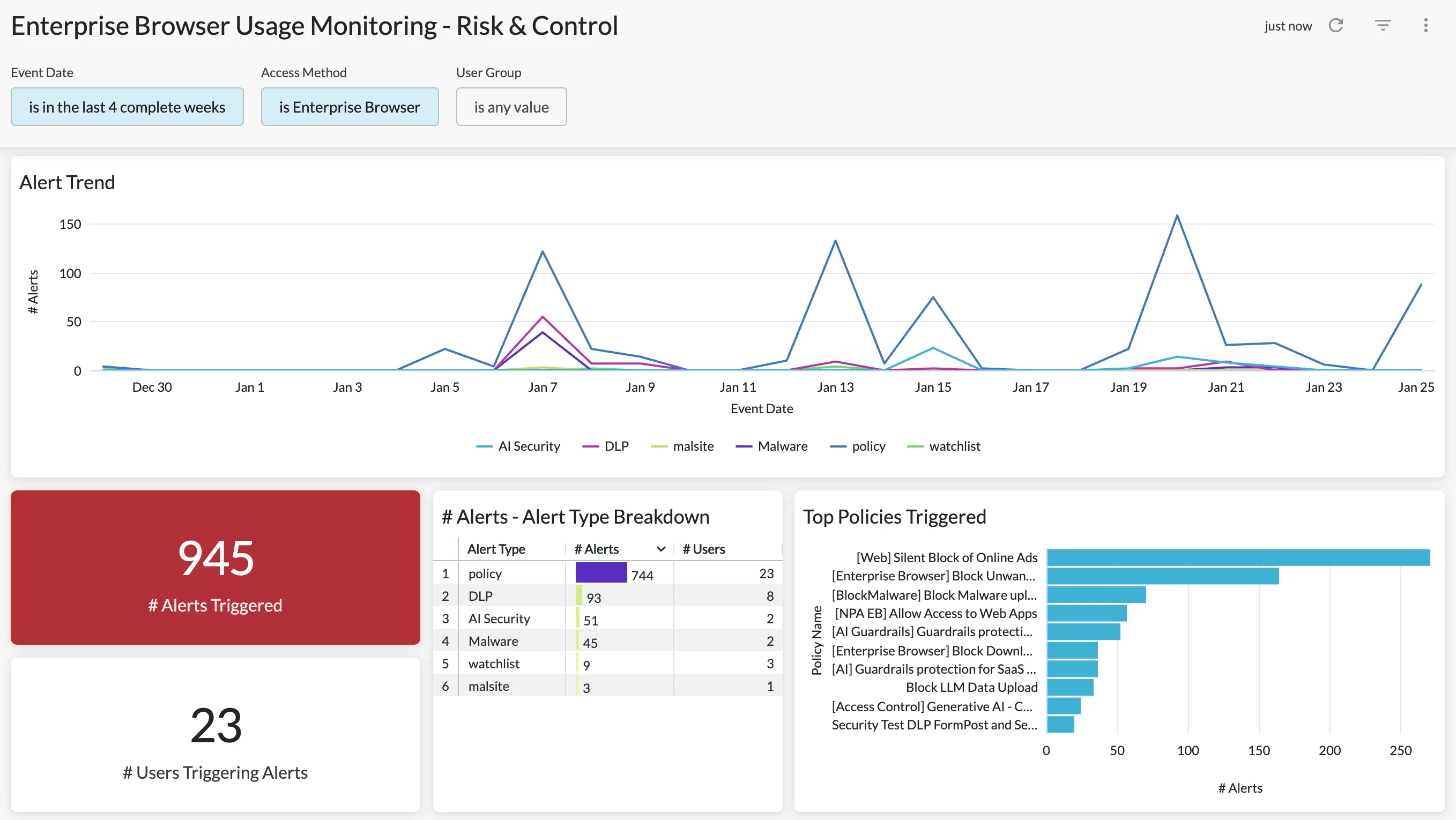Open the three-dot dashboard actions menu
This screenshot has width=1456, height=820.
1425,25
